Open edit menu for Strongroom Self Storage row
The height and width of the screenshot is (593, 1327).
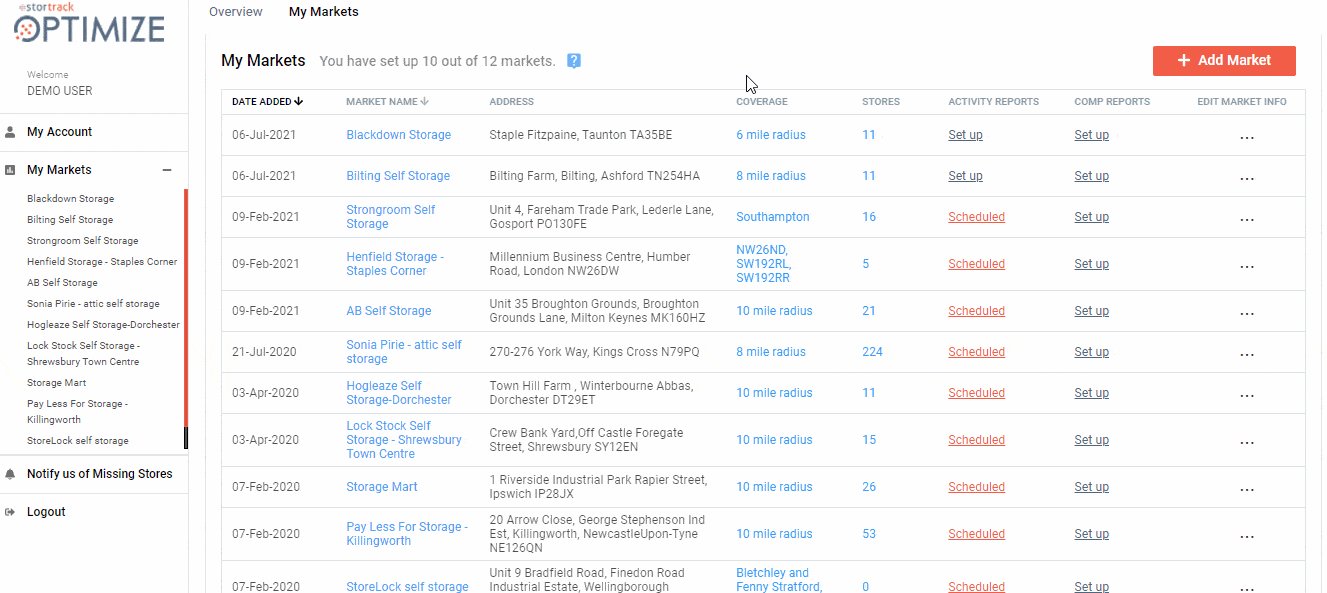pyautogui.click(x=1247, y=220)
